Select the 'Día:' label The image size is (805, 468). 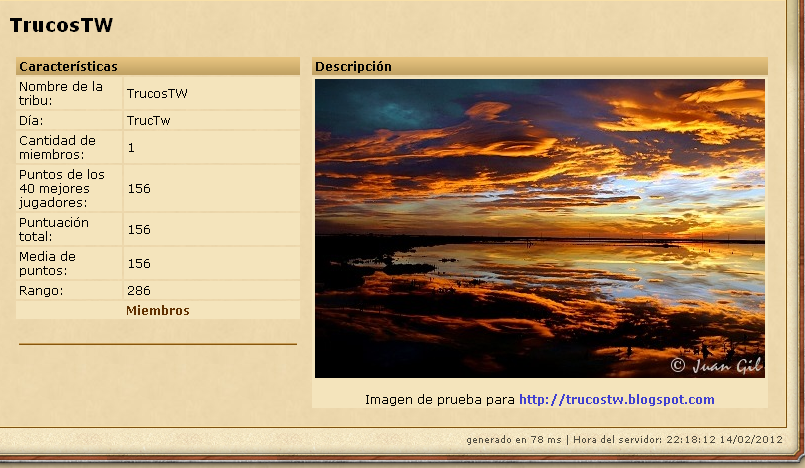point(31,121)
